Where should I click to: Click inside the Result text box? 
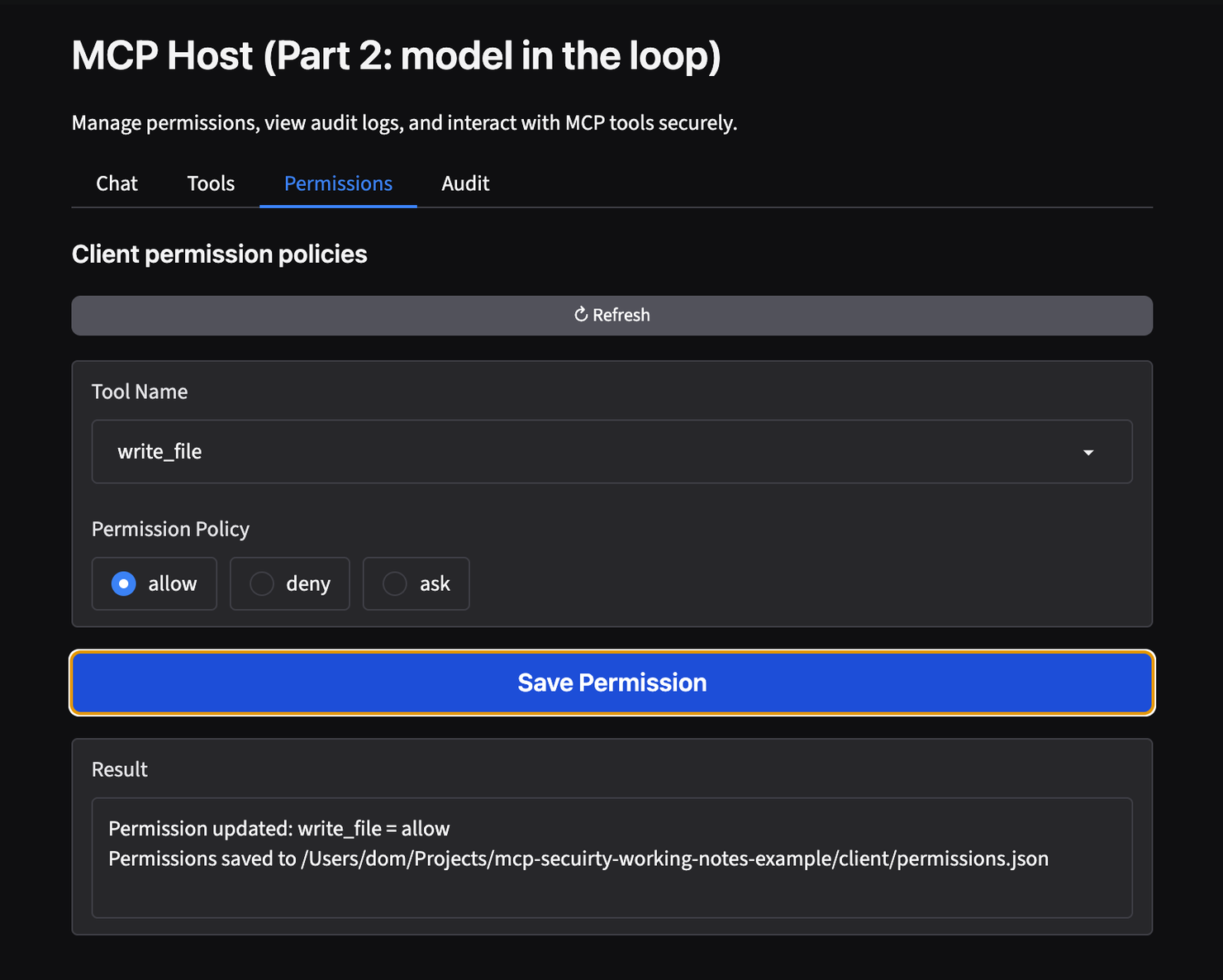(611, 858)
